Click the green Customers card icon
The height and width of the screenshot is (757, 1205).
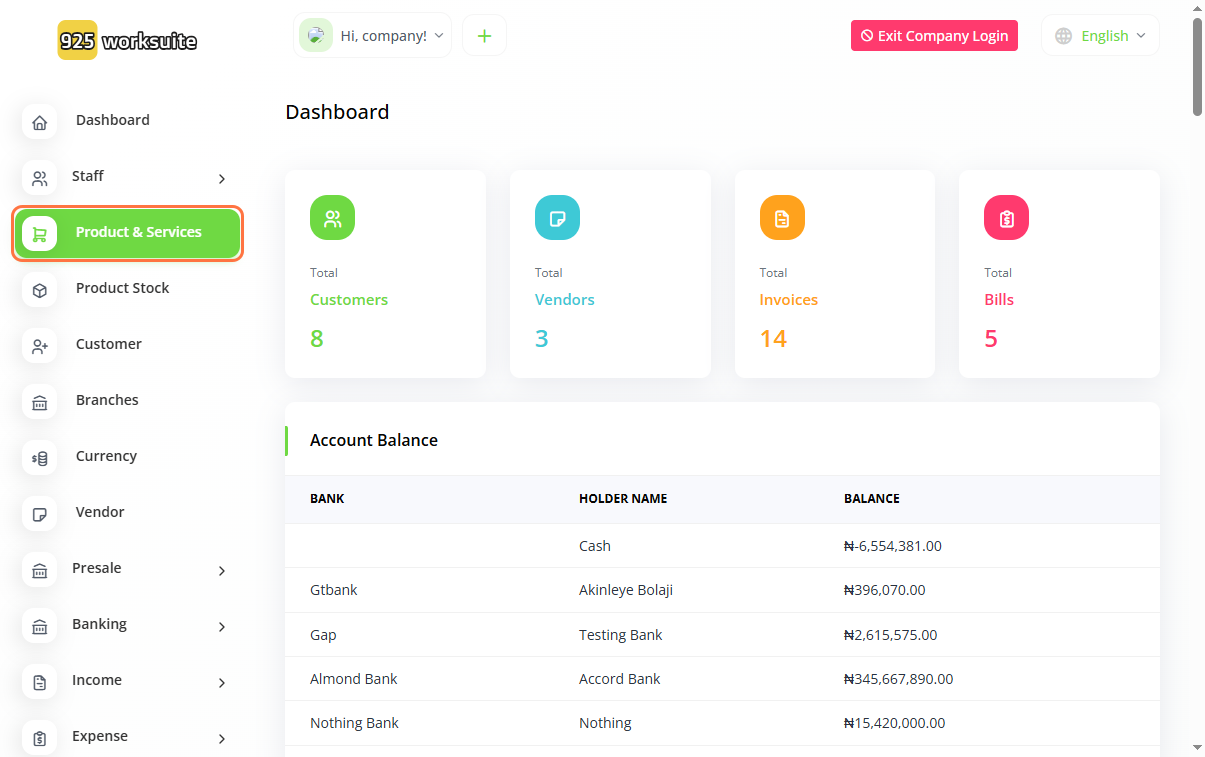tap(332, 218)
